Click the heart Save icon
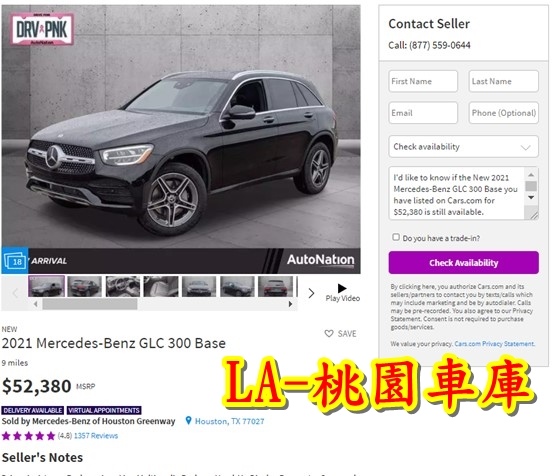The image size is (553, 476). pyautogui.click(x=329, y=334)
